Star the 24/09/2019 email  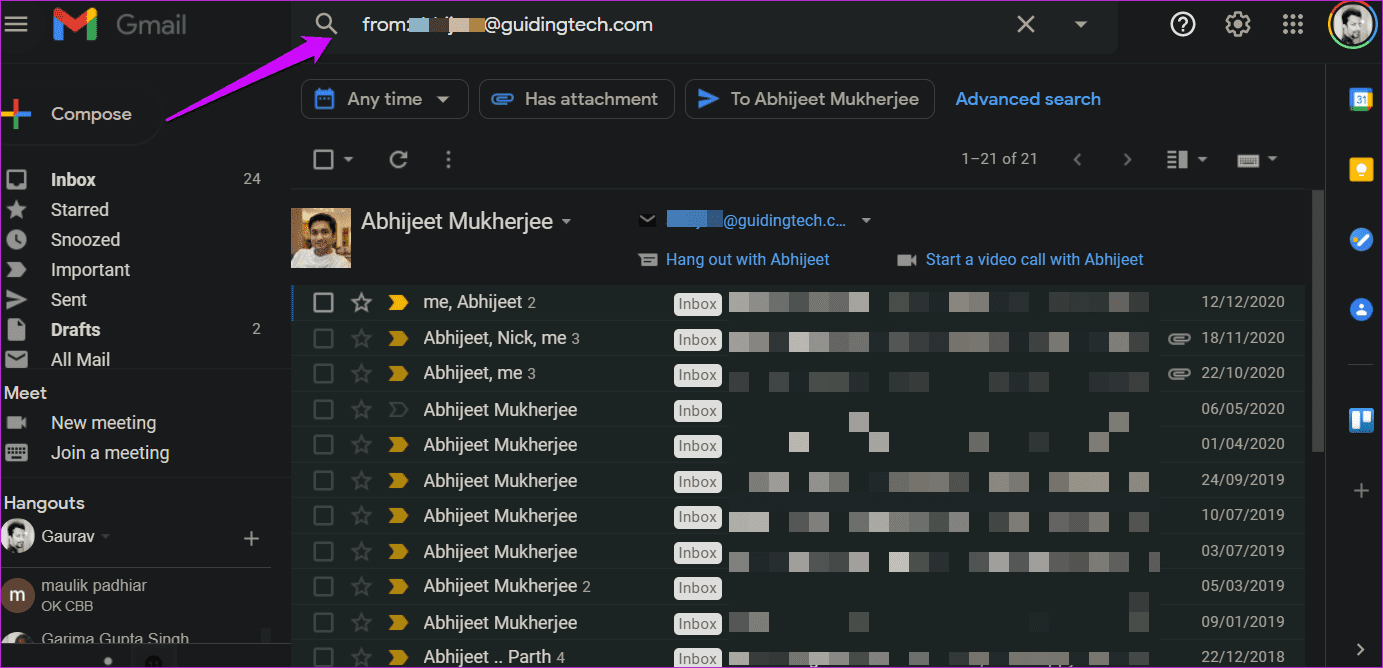point(361,480)
